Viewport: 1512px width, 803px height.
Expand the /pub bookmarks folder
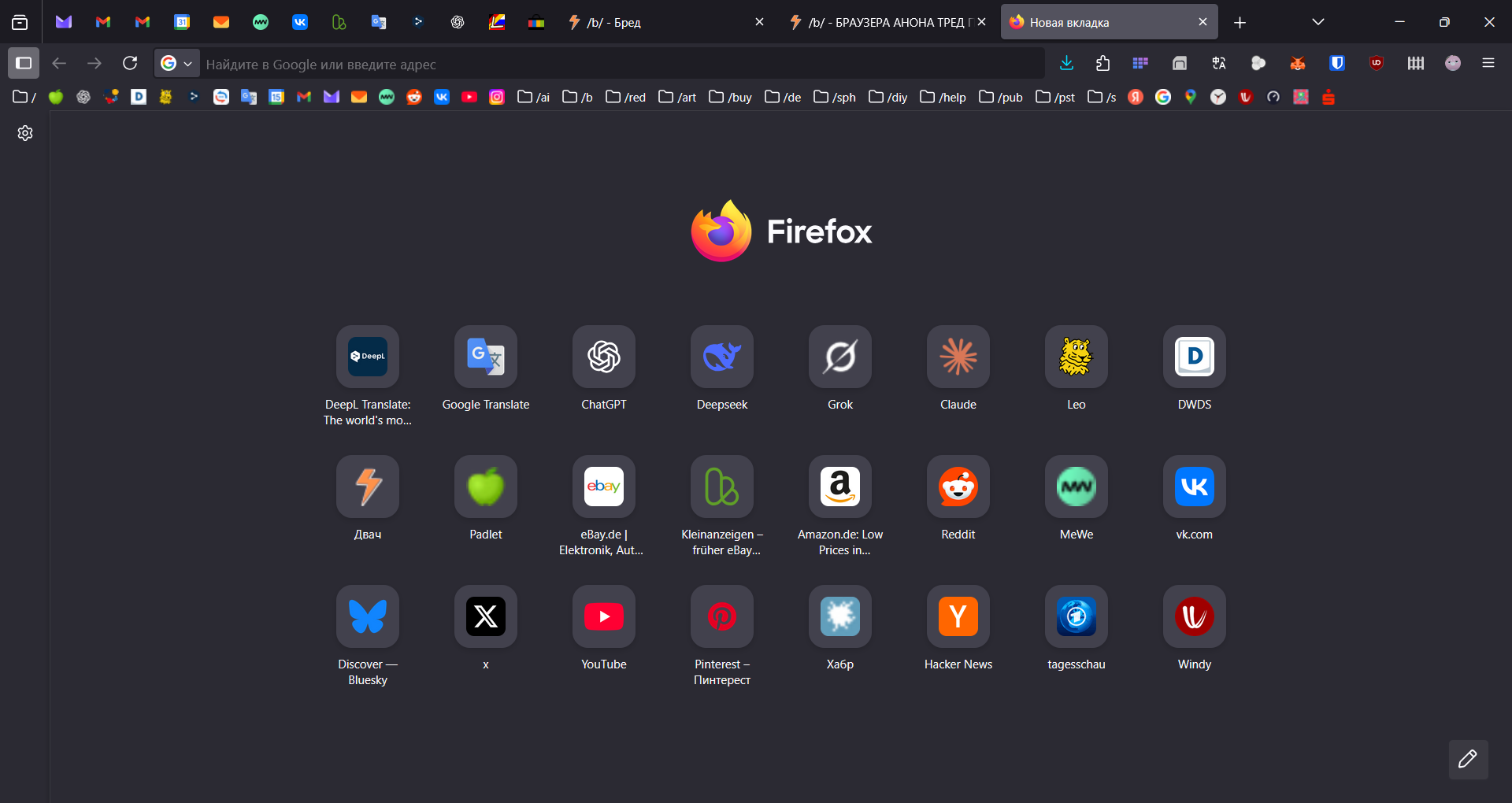[1001, 97]
